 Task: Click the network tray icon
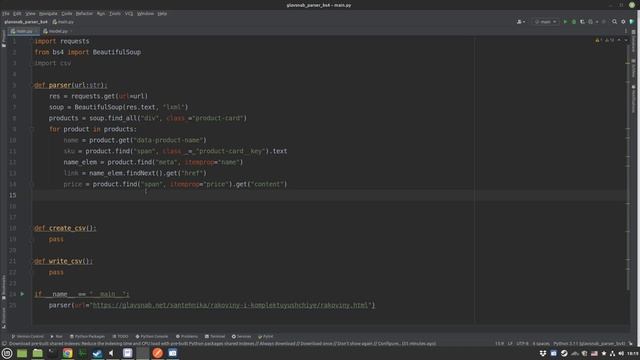point(612,353)
